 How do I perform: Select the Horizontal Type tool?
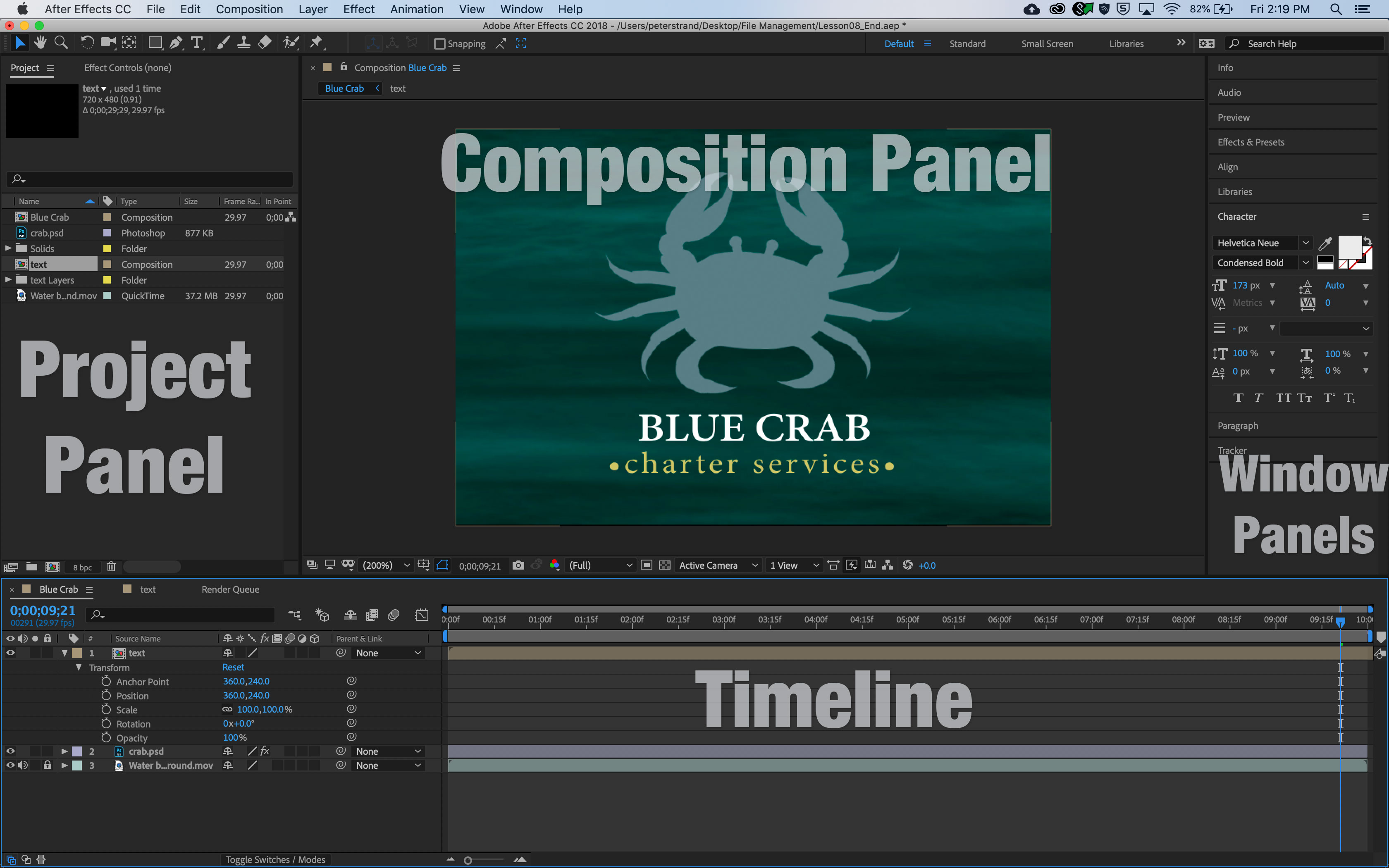click(197, 43)
